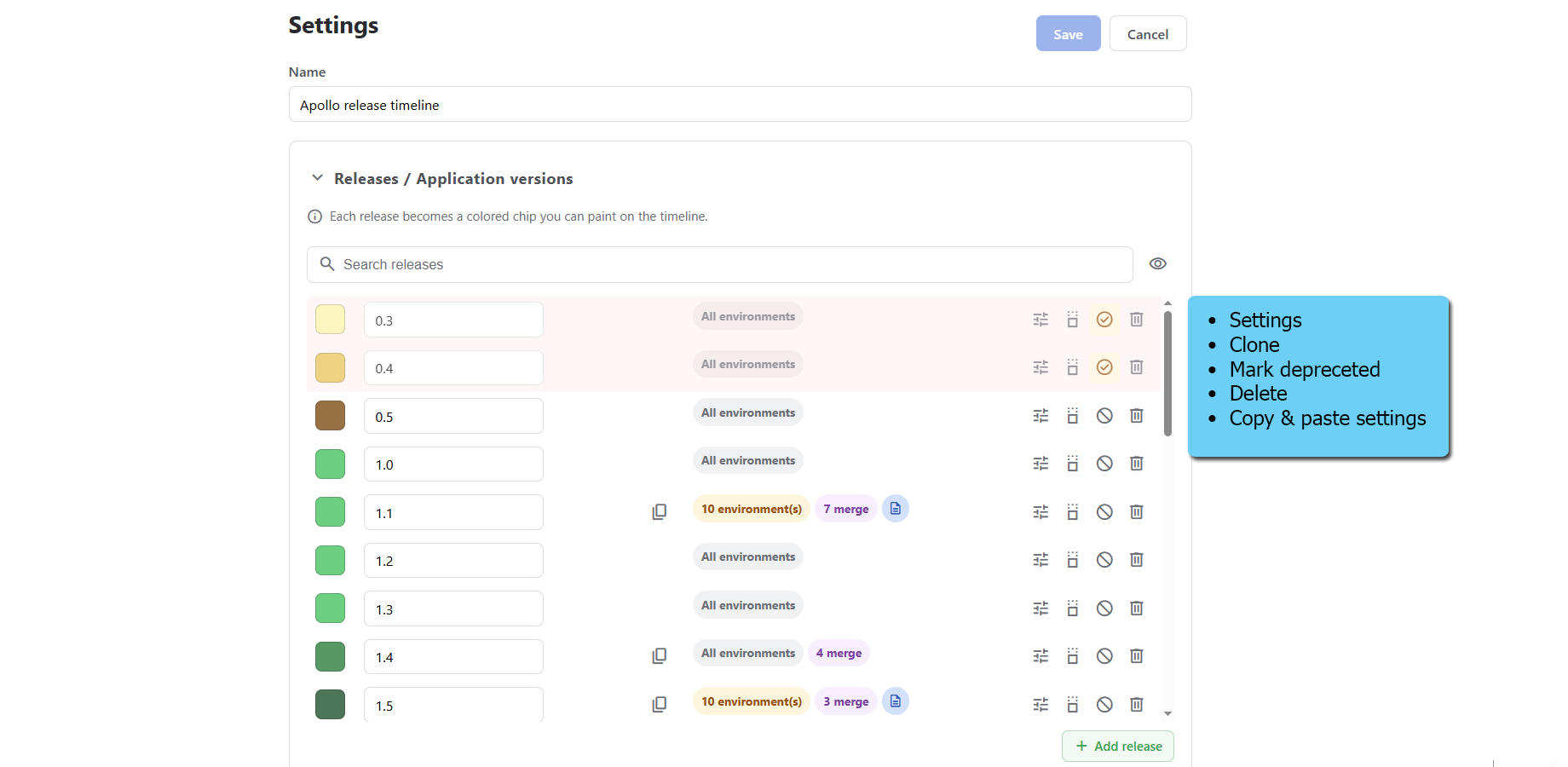Open settings icon for release 1.1
1568x767 pixels.
coord(1041,512)
